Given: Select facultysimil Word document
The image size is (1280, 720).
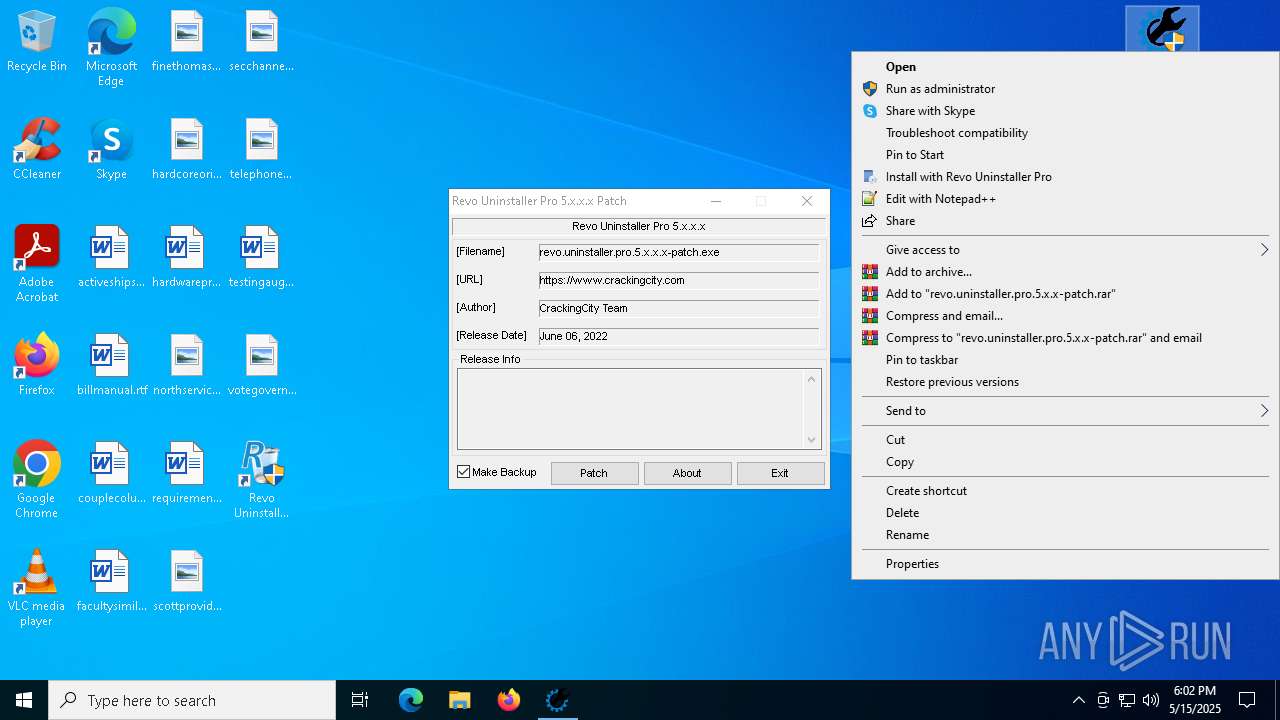Looking at the screenshot, I should pyautogui.click(x=111, y=582).
